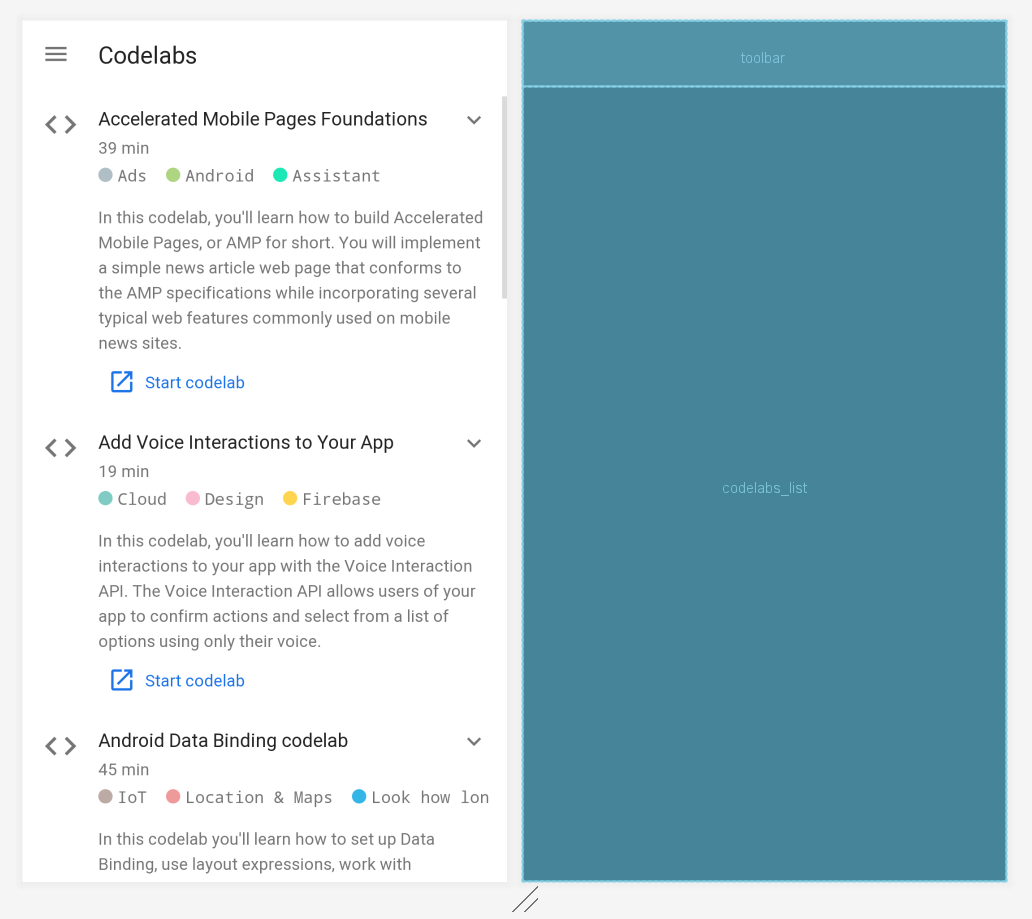This screenshot has height=919, width=1032.
Task: Select the Ads tag dot
Action: click(106, 175)
